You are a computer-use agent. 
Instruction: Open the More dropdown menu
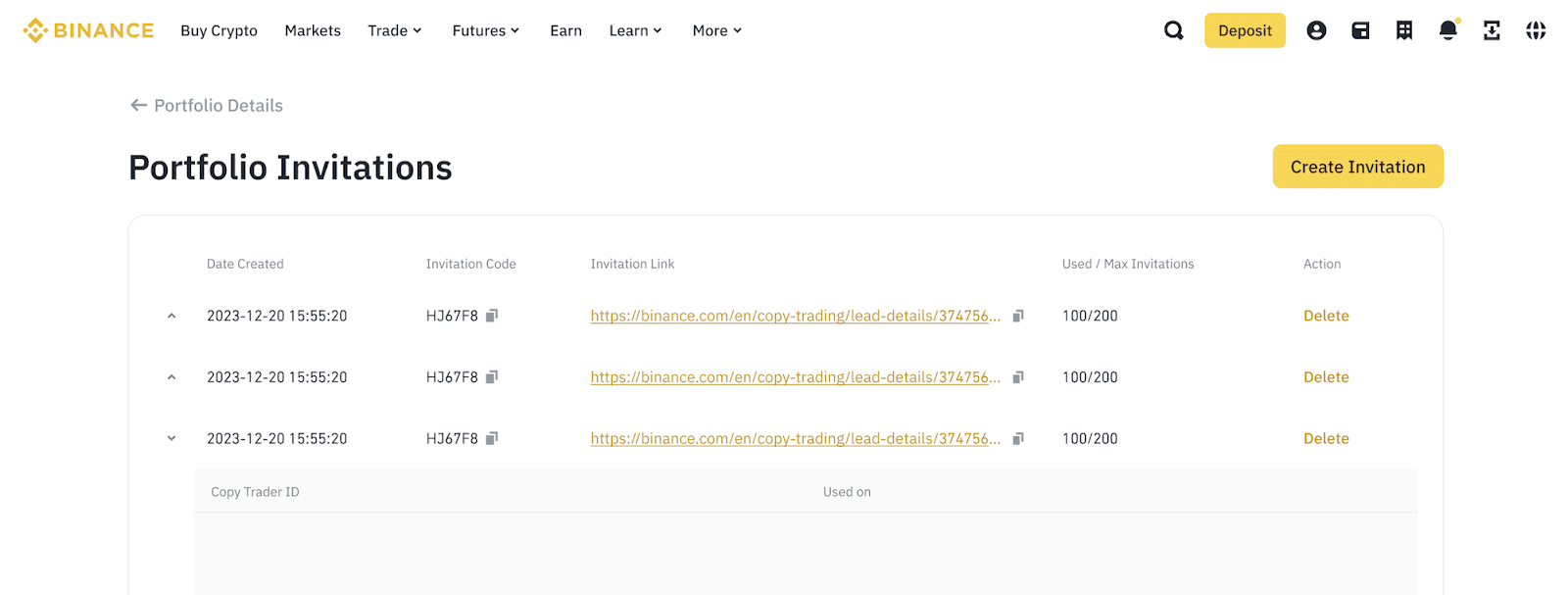tap(717, 30)
